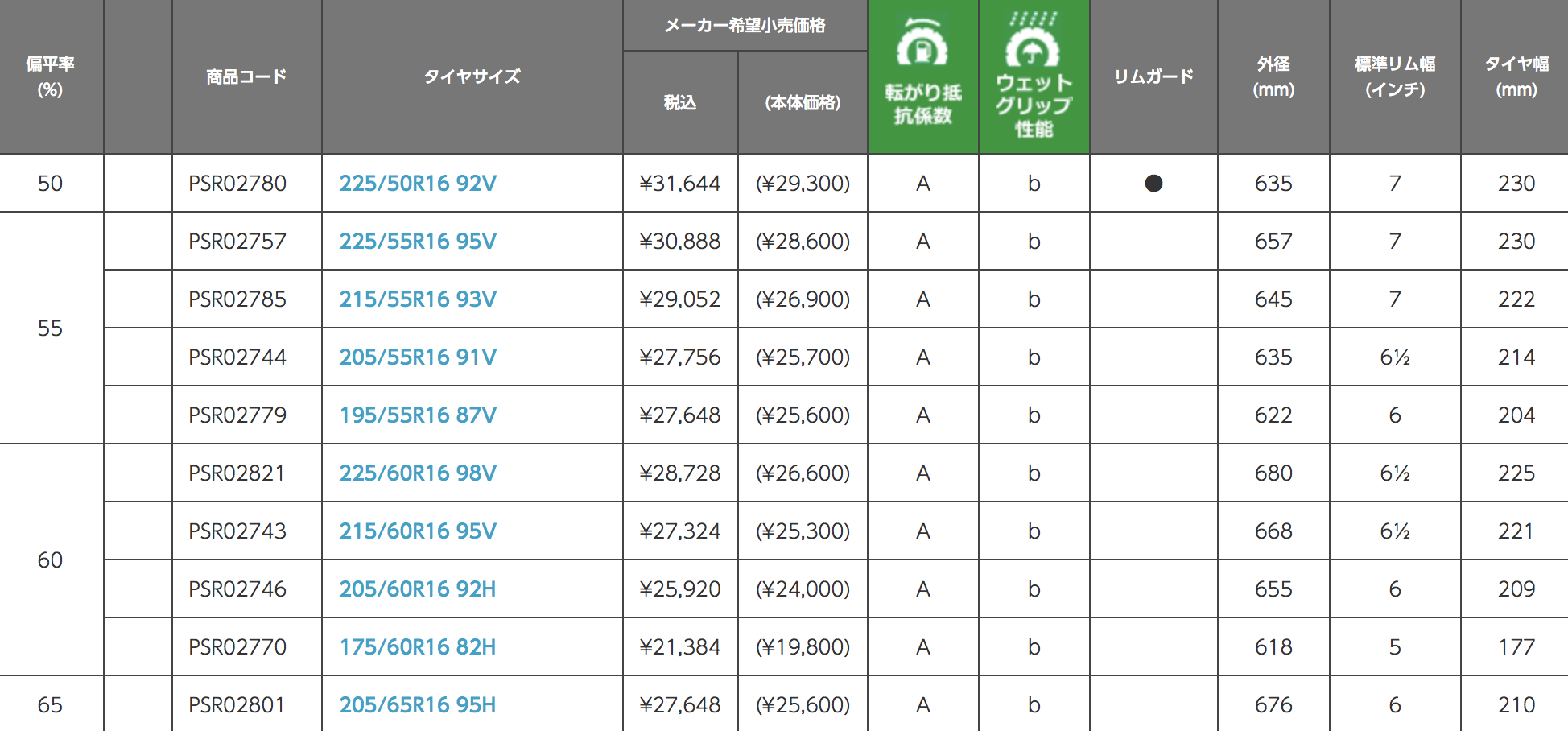Image resolution: width=1568 pixels, height=731 pixels.
Task: Click tax-included price ¥21,384
Action: 680,647
